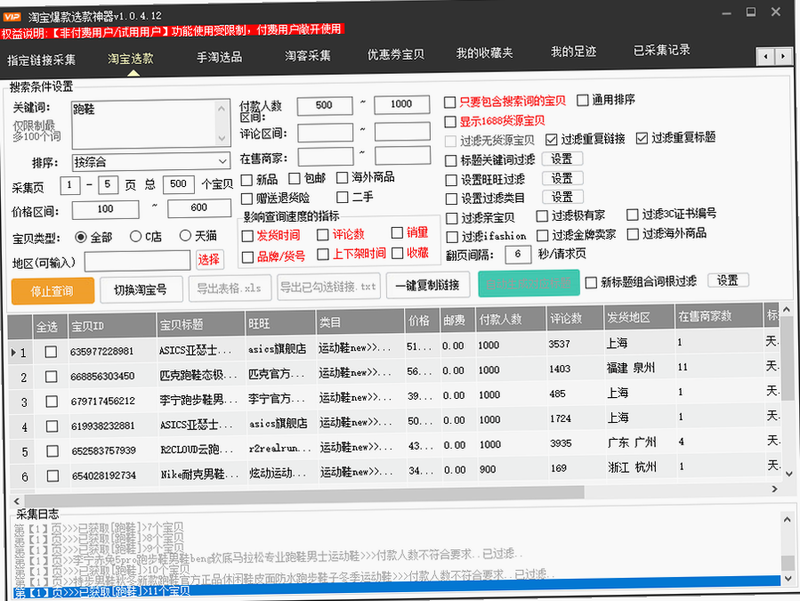
Task: Check 新标题组合词根过滤 option
Action: click(x=591, y=283)
